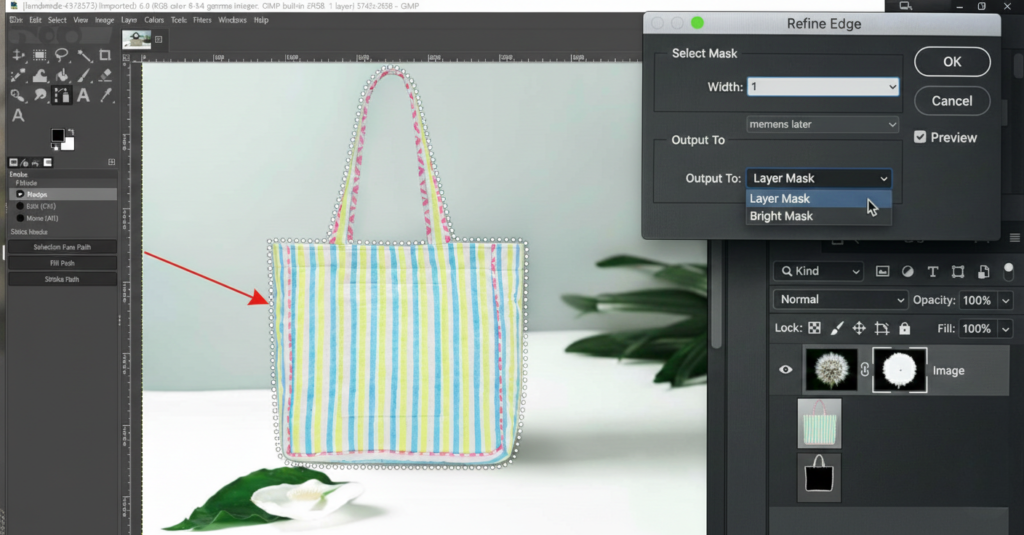Select the second (Ctrl) mode radio button
The image size is (1024, 535).
tap(20, 206)
